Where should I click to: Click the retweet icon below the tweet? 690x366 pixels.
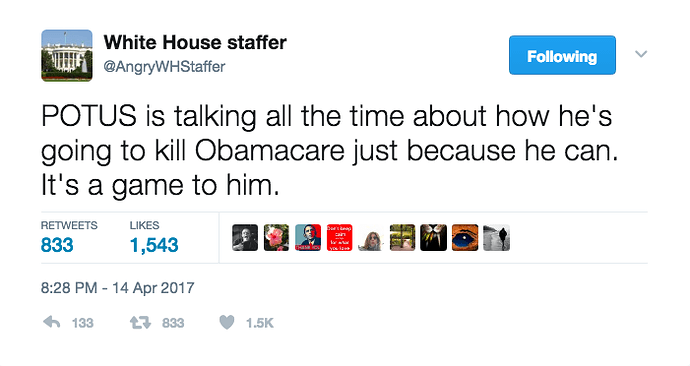coord(140,323)
